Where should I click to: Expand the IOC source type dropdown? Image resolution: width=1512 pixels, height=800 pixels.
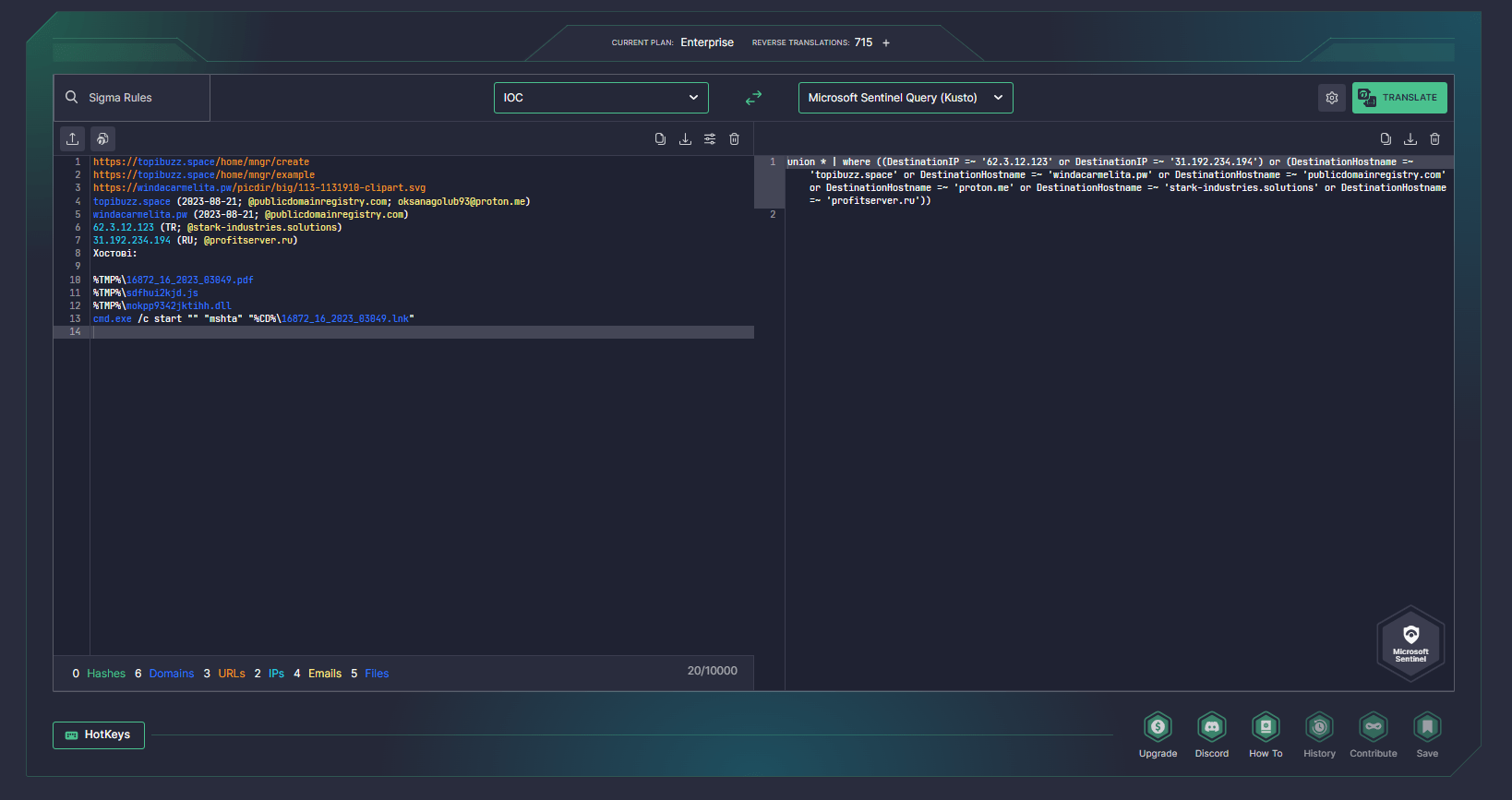(601, 98)
